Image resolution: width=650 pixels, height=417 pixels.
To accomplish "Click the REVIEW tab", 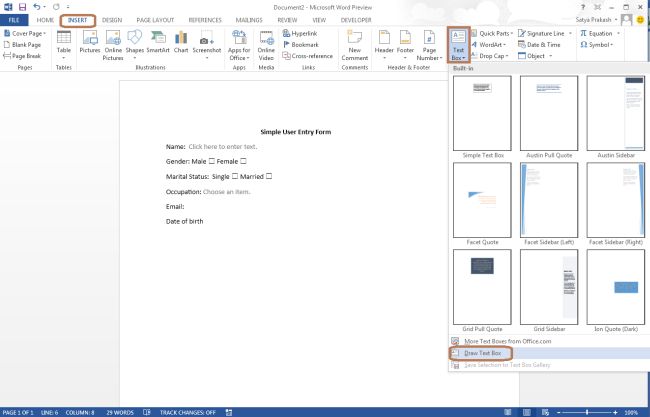I will tap(287, 20).
